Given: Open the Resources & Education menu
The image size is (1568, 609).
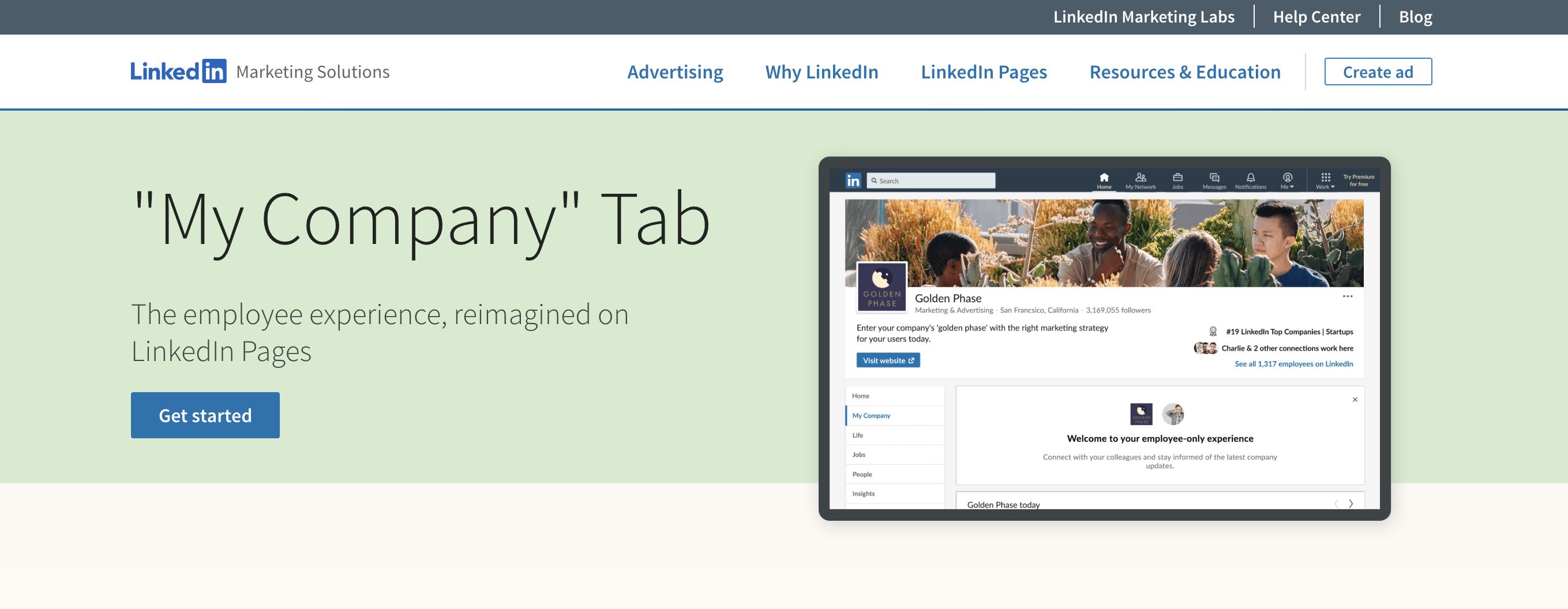Looking at the screenshot, I should pos(1184,72).
